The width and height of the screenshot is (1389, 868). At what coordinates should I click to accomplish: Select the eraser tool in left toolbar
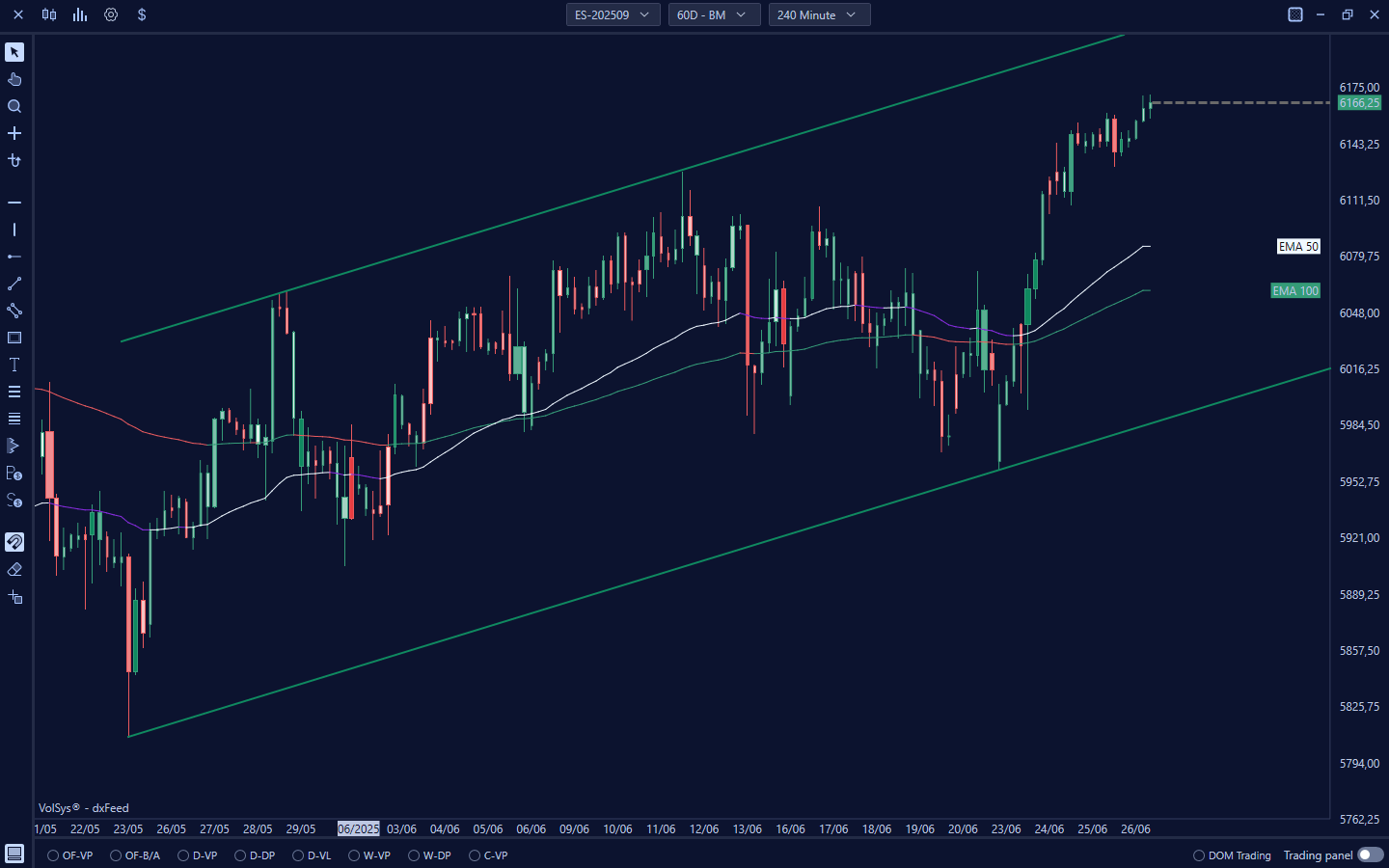tap(14, 569)
